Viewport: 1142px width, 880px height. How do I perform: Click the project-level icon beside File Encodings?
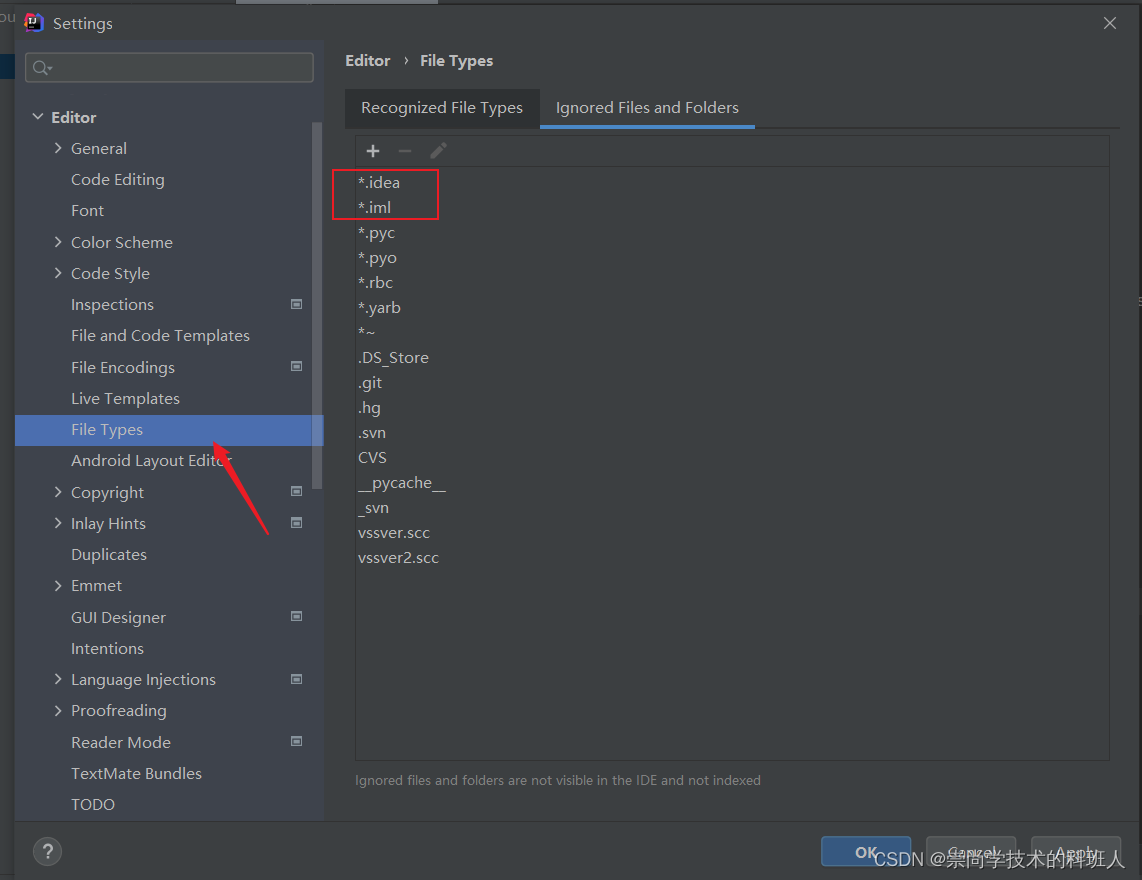point(296,366)
